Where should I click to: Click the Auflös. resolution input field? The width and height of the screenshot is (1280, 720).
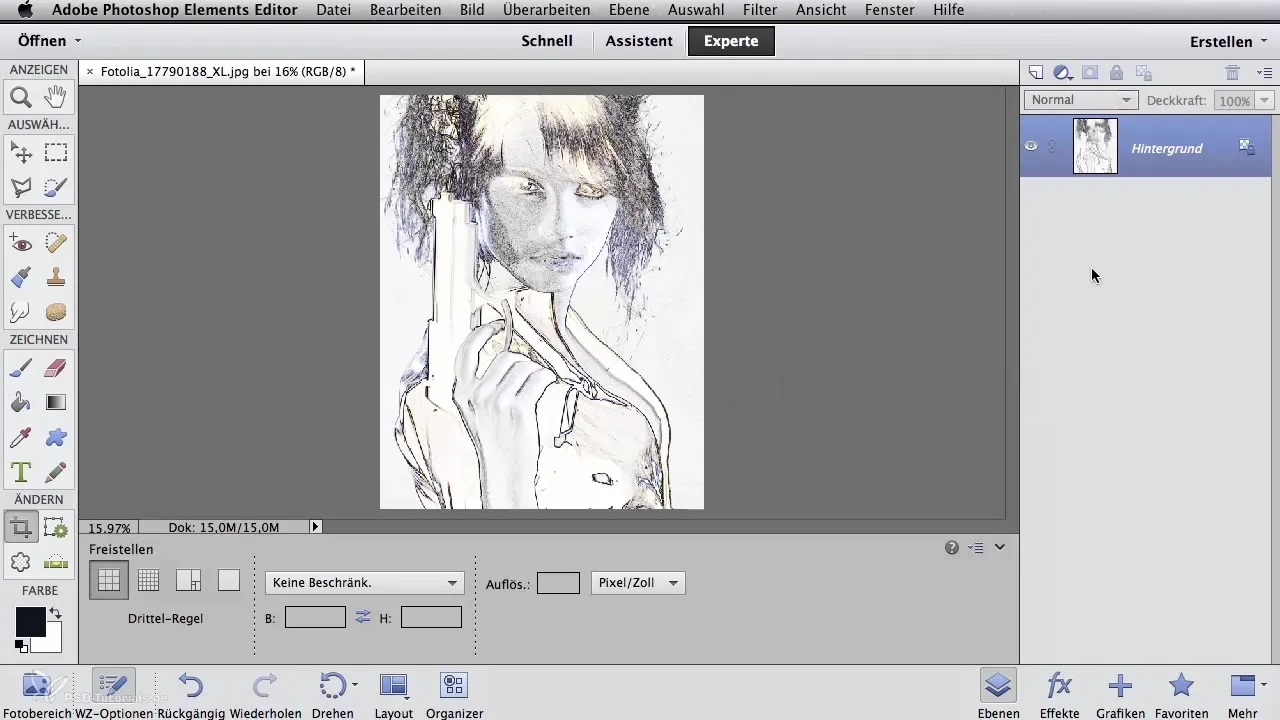click(558, 583)
